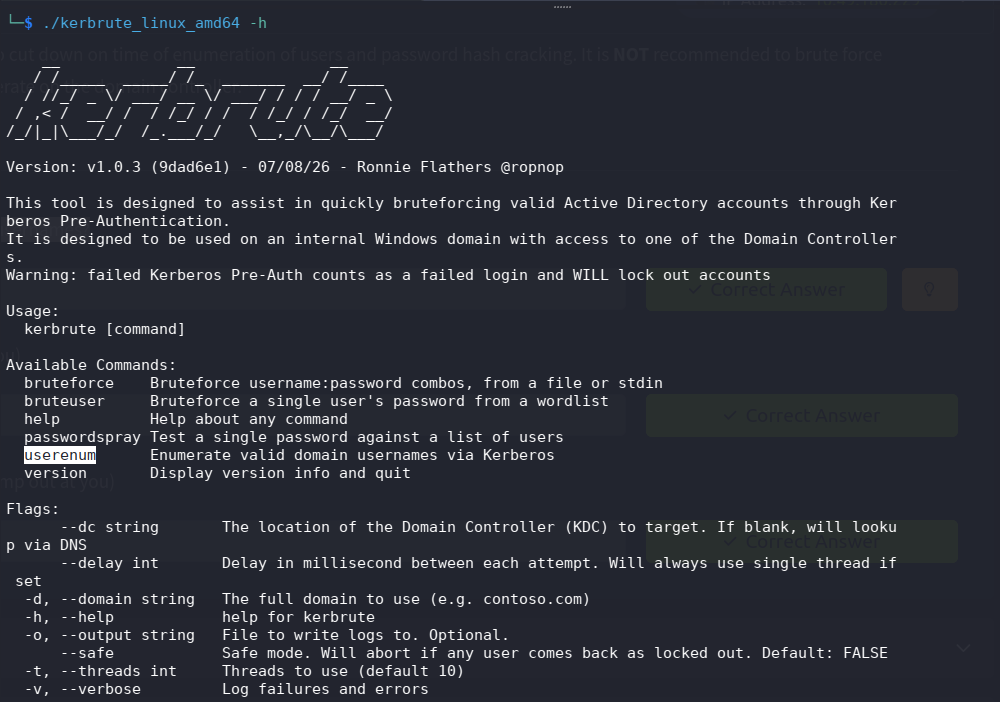Screen dimensions: 1000x702
Task: Click the example domain contoso.com
Action: [533, 599]
